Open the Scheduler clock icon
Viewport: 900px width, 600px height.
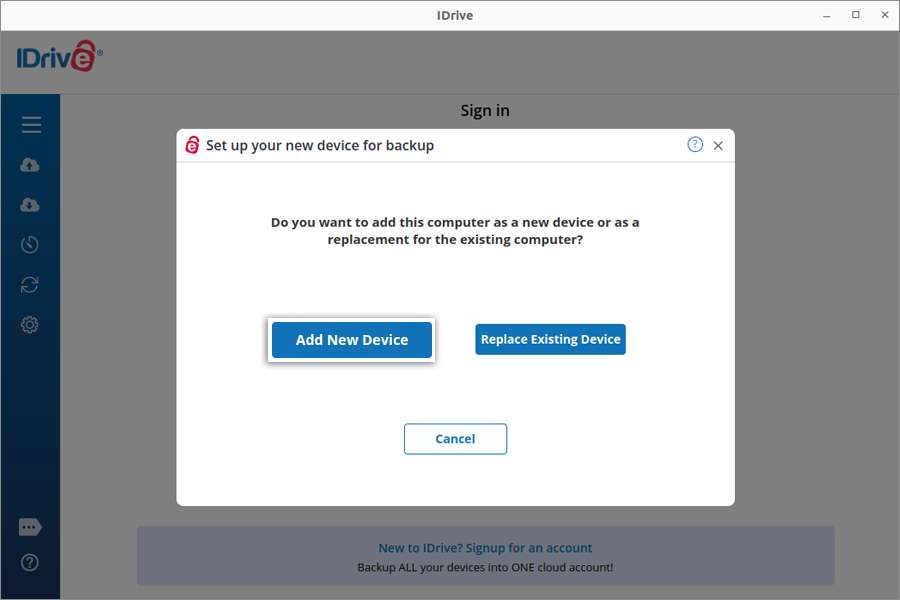pos(30,245)
